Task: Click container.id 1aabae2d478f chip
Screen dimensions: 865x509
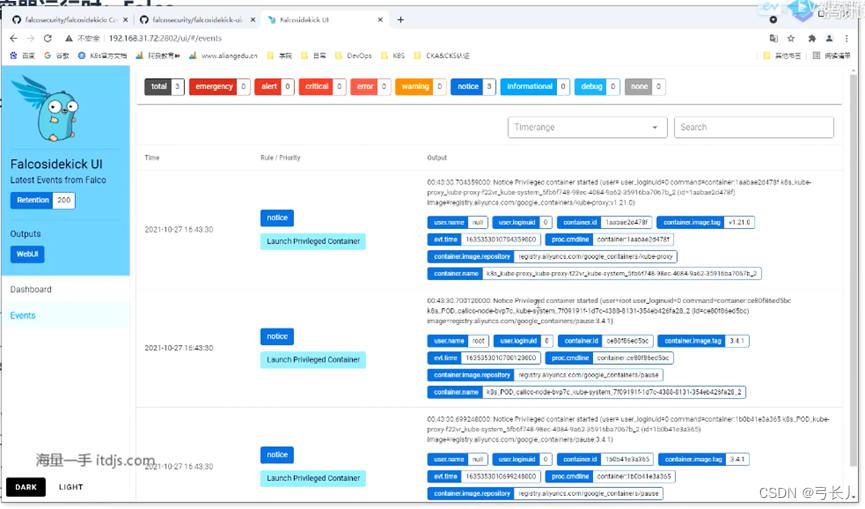Action: [x=605, y=222]
